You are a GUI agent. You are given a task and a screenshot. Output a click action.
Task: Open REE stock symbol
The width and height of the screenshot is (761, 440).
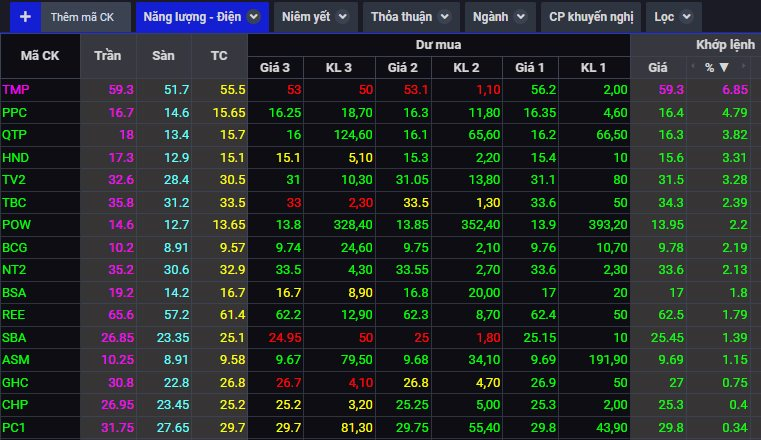tap(14, 315)
